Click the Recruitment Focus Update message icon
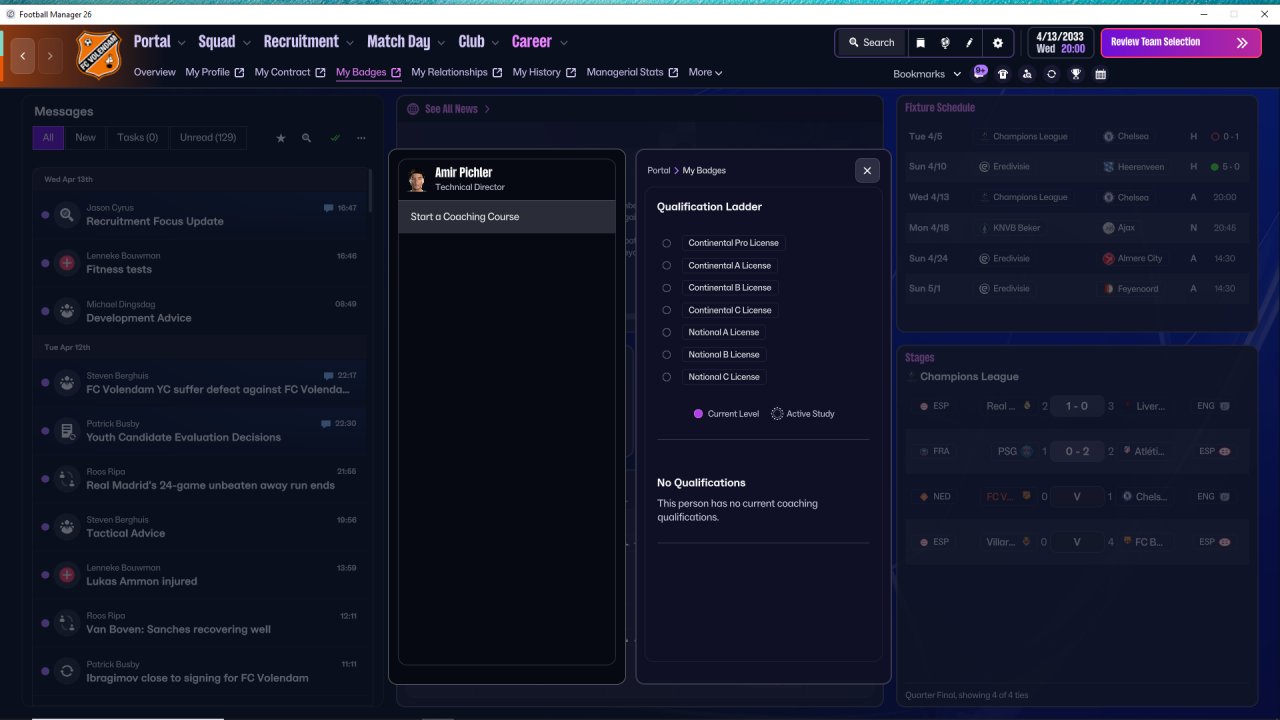The width and height of the screenshot is (1280, 720). click(67, 214)
